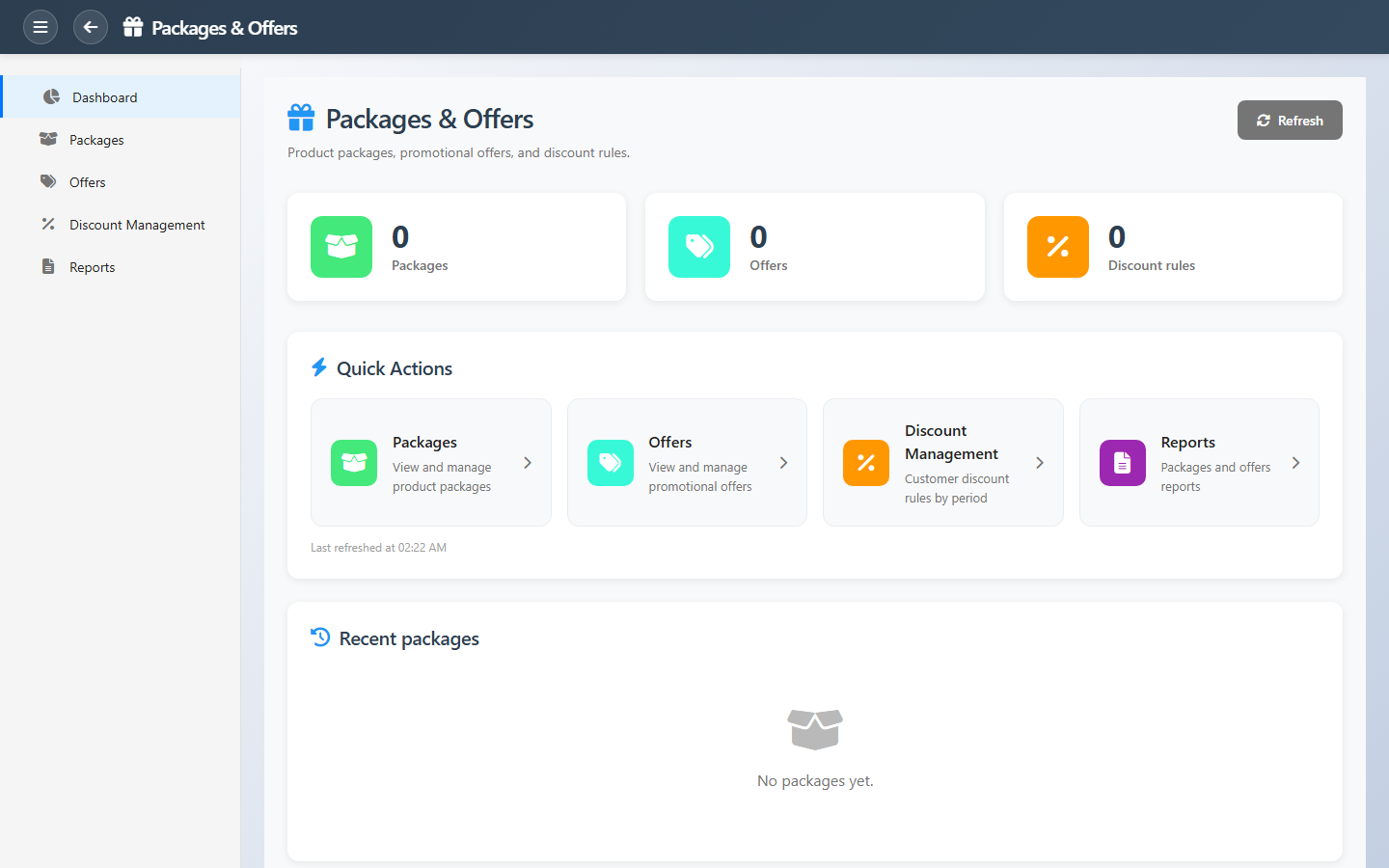This screenshot has width=1389, height=868.
Task: Click the teal Offers tag stat icon
Action: [699, 247]
